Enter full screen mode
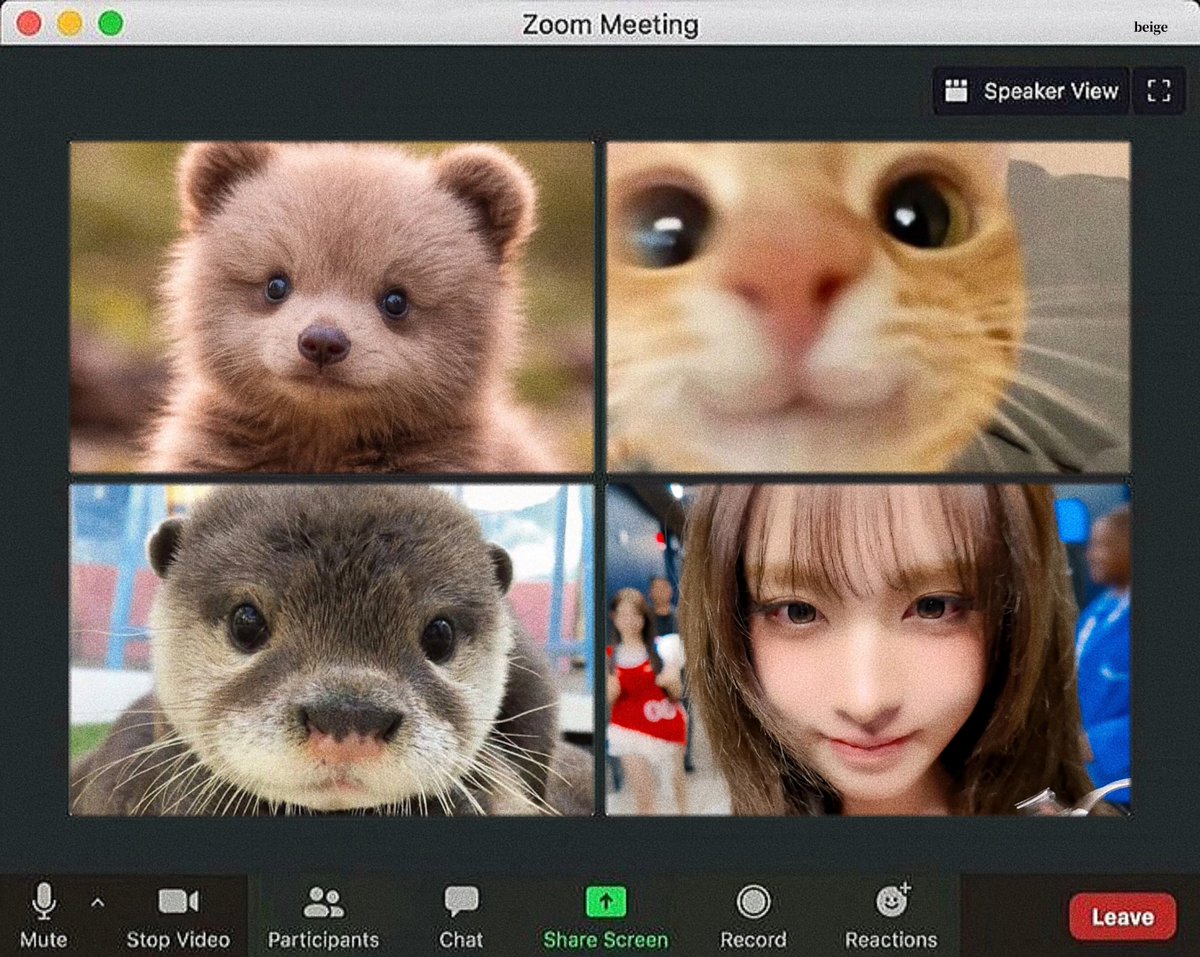1200x957 pixels. coord(1159,91)
